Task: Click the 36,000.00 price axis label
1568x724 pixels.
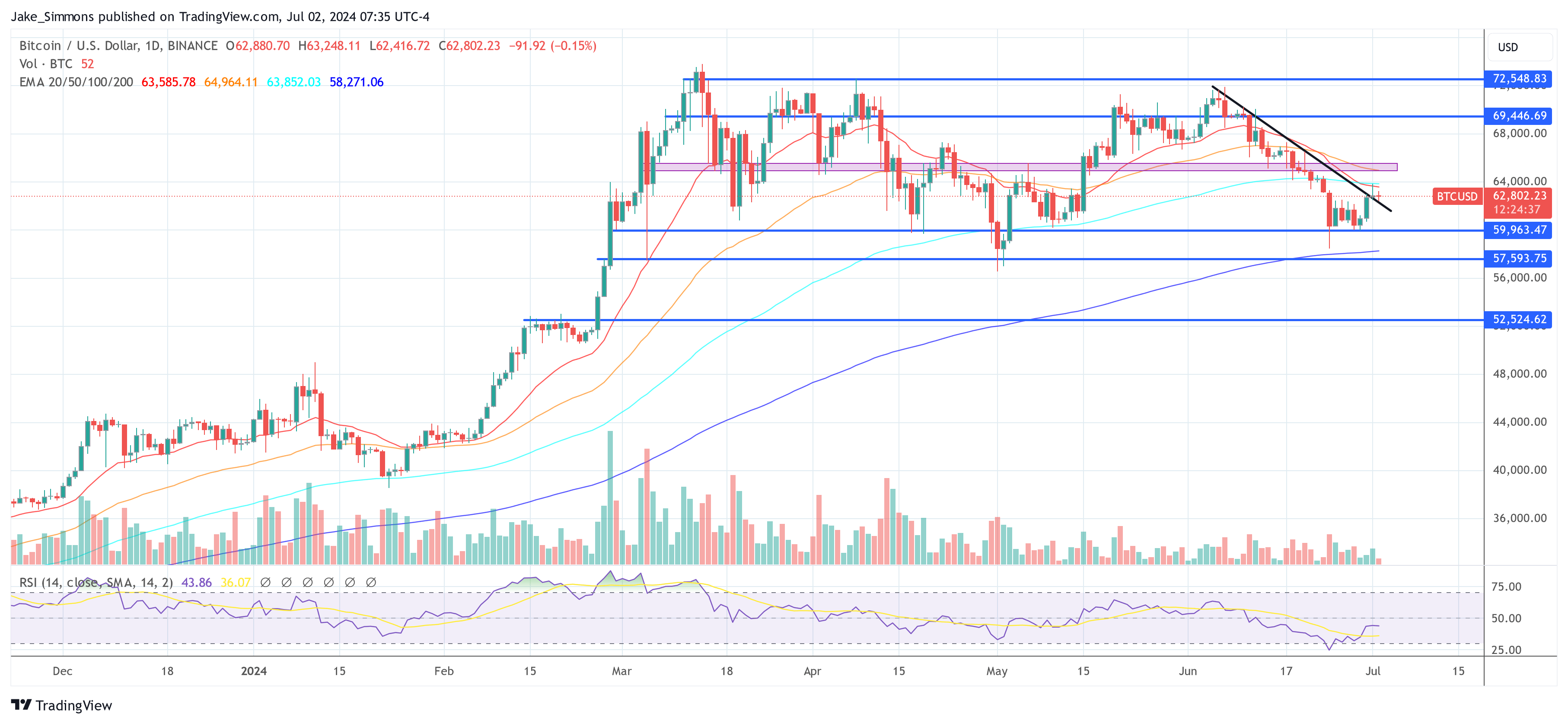Action: pos(1519,518)
